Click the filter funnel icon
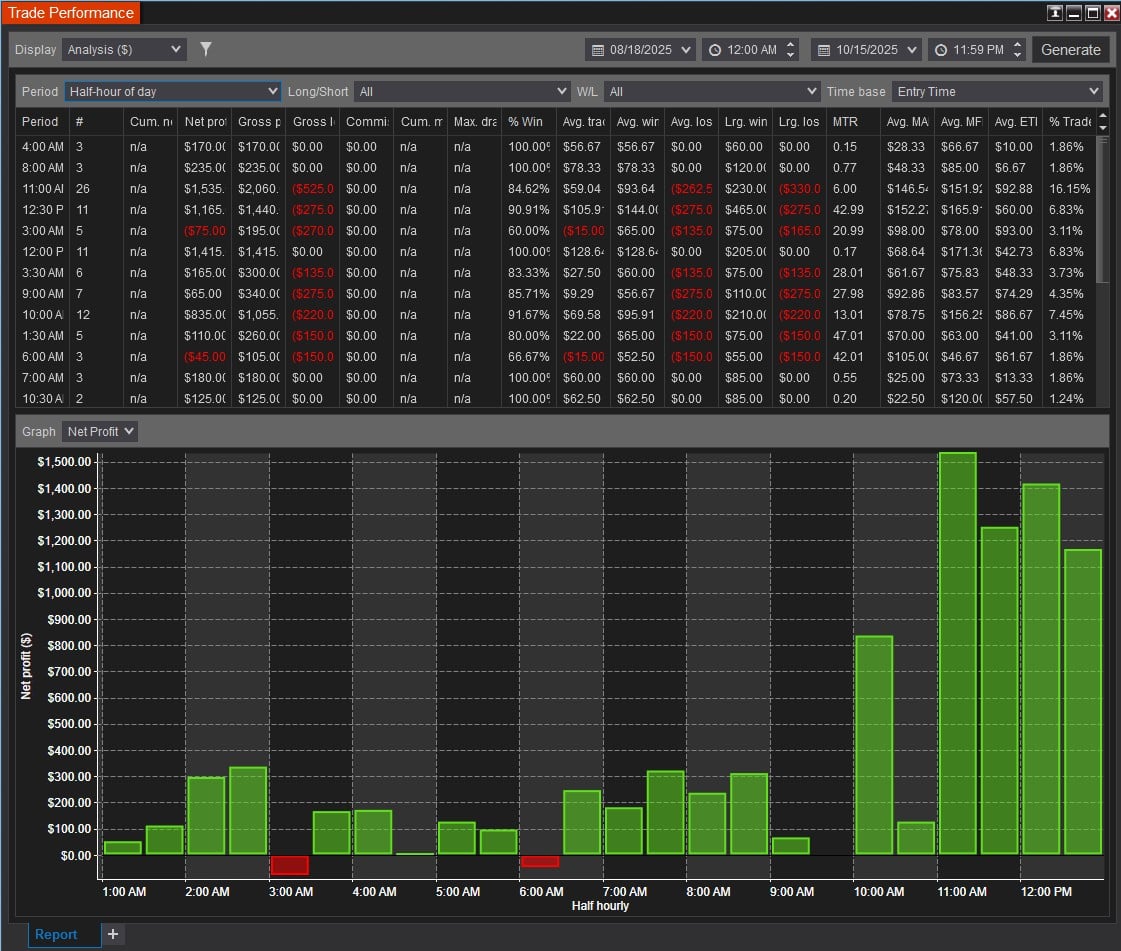Image resolution: width=1121 pixels, height=951 pixels. (206, 49)
